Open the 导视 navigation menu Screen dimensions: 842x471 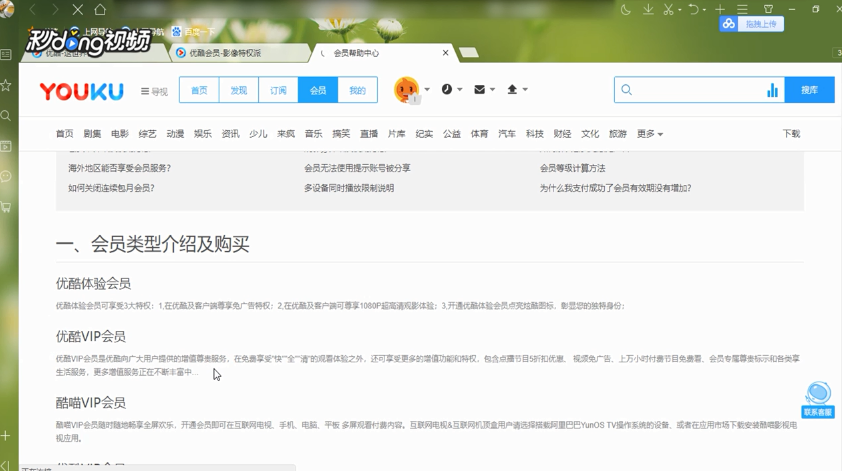click(x=154, y=91)
